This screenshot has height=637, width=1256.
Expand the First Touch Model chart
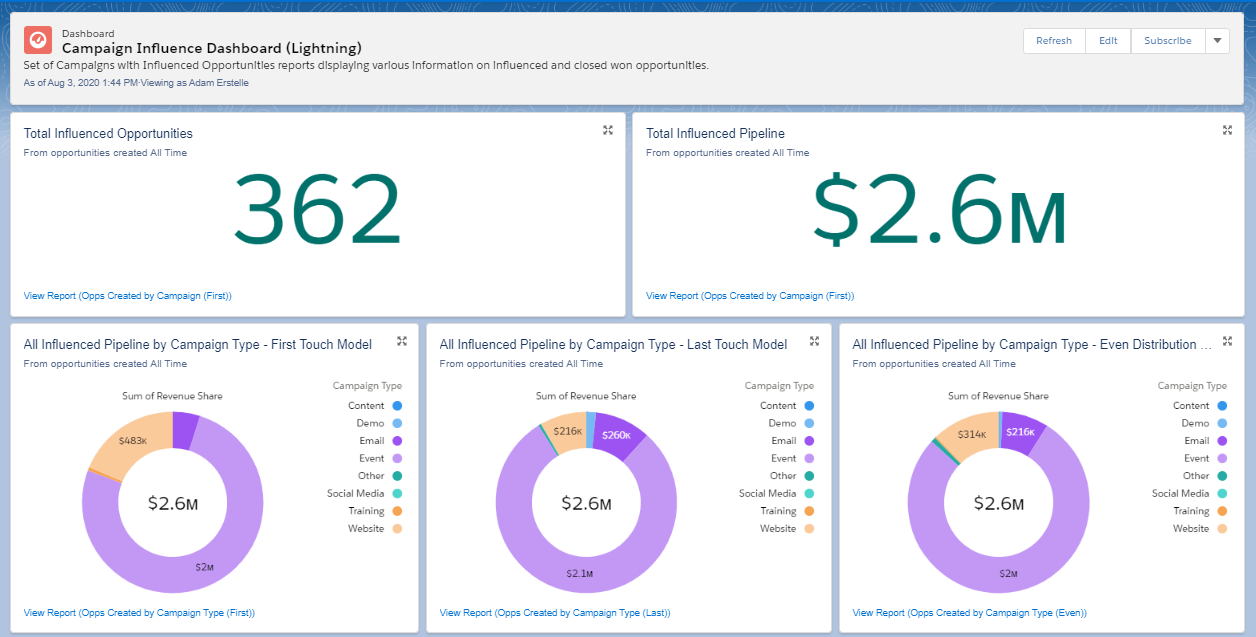402,341
